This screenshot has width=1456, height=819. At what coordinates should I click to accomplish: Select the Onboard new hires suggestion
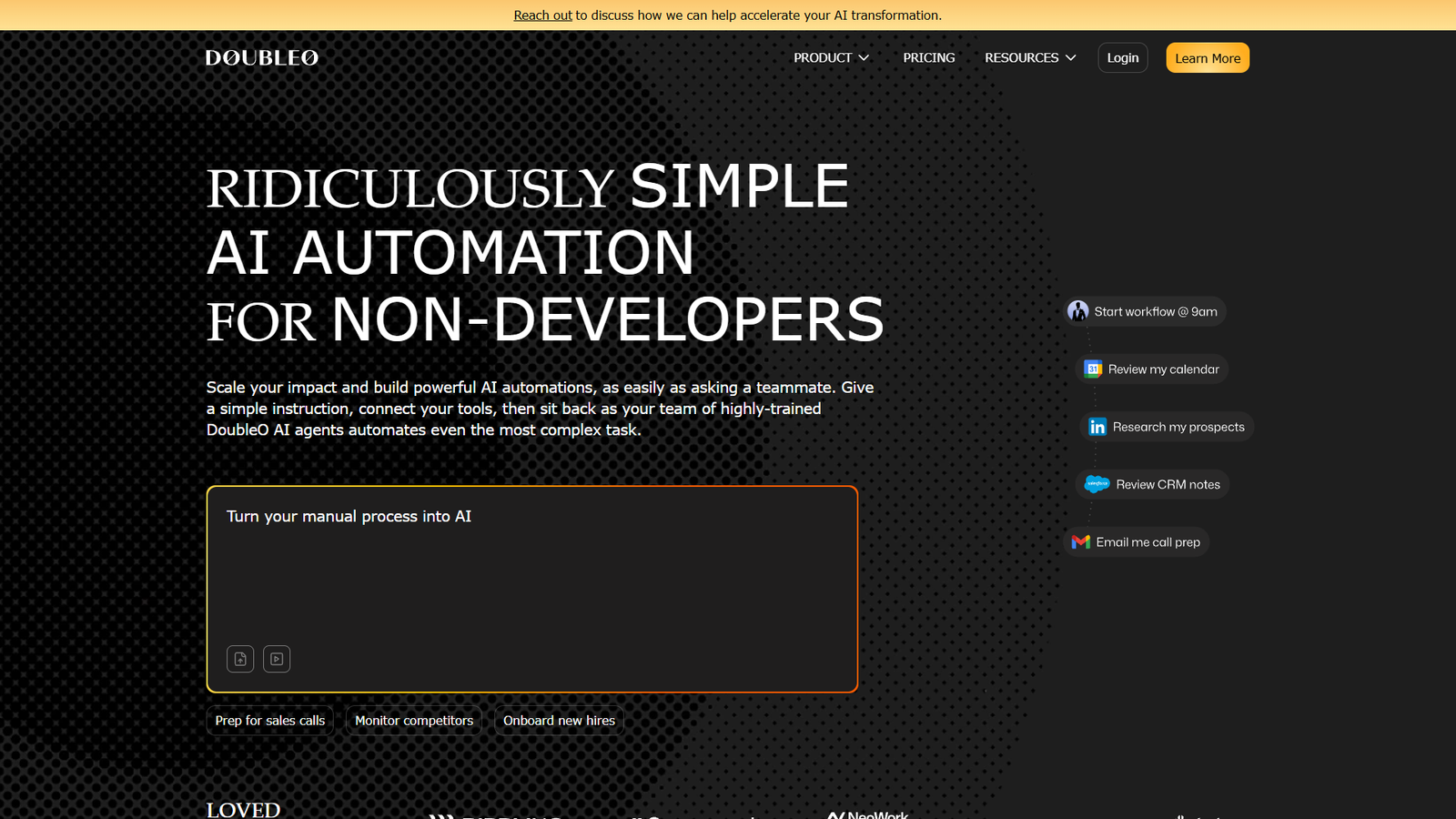point(560,721)
